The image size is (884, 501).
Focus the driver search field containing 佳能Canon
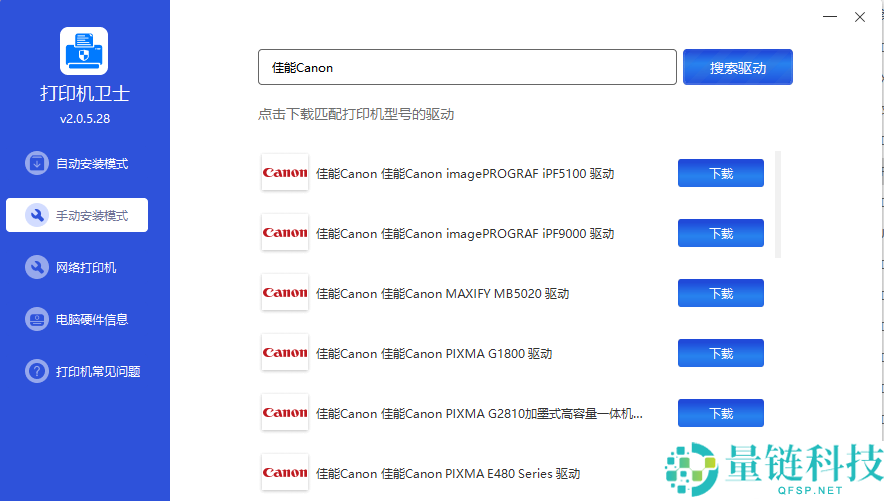coord(467,67)
